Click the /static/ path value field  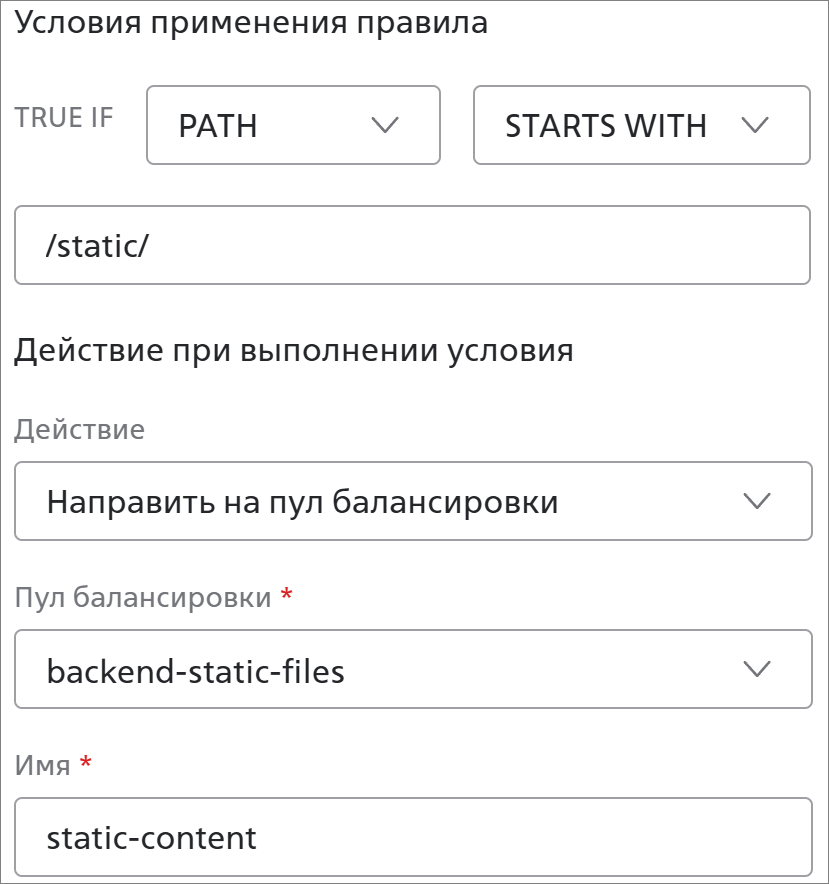coord(412,245)
